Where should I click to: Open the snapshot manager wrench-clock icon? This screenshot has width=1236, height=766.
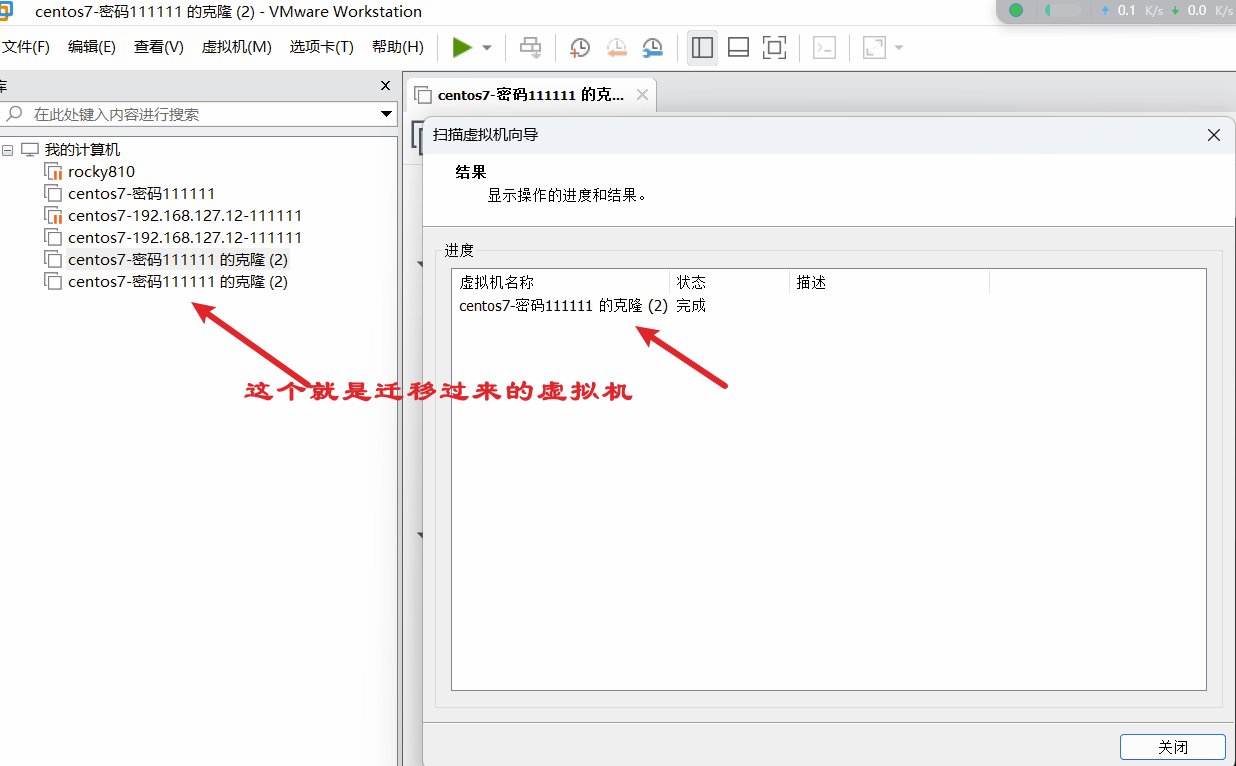653,48
